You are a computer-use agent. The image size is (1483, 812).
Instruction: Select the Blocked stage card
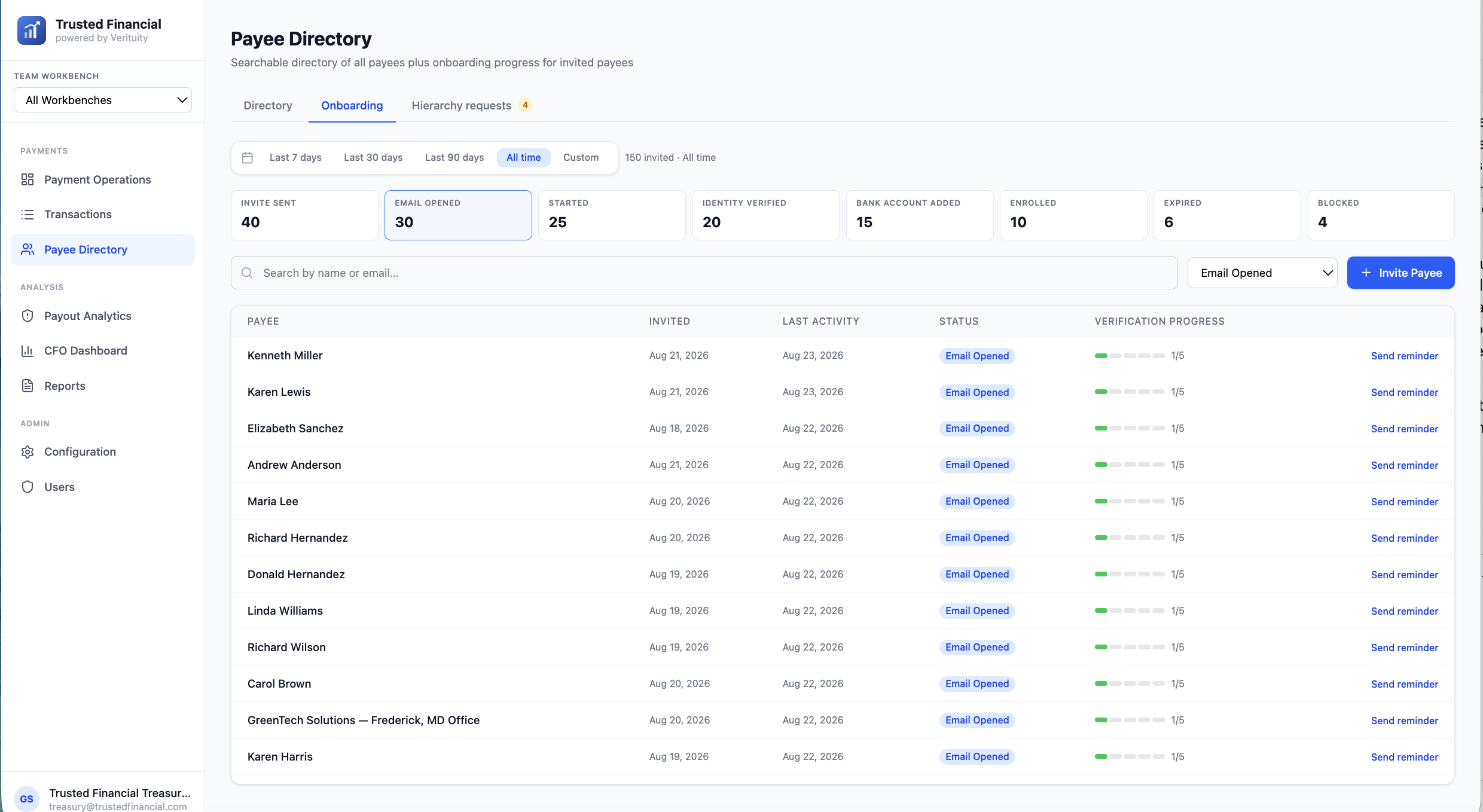[1381, 215]
